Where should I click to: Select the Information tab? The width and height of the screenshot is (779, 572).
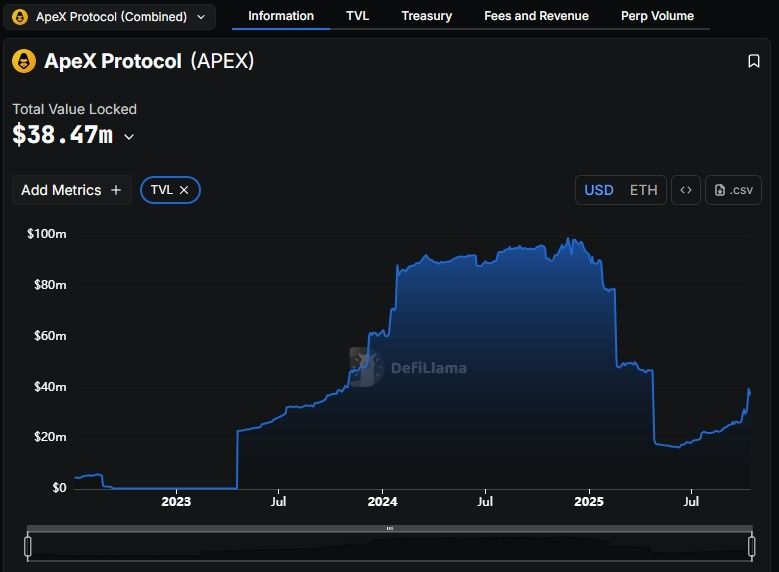pos(281,16)
